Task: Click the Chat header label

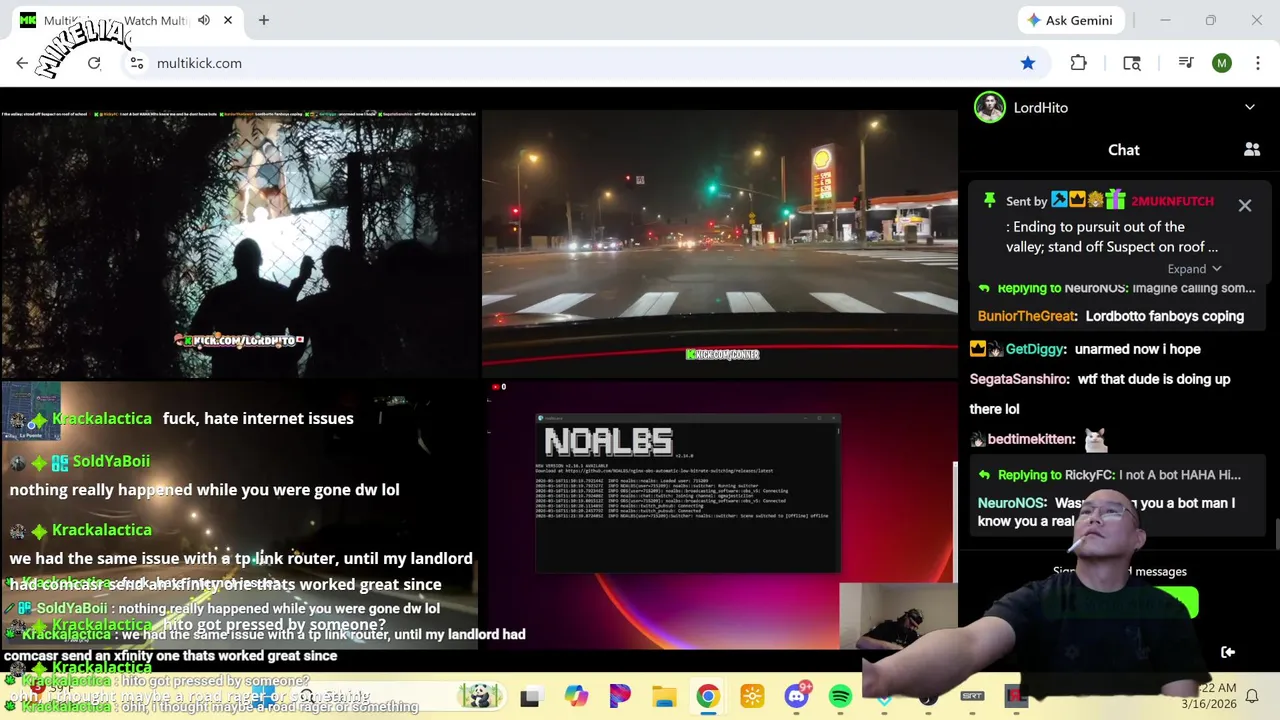Action: tap(1123, 150)
